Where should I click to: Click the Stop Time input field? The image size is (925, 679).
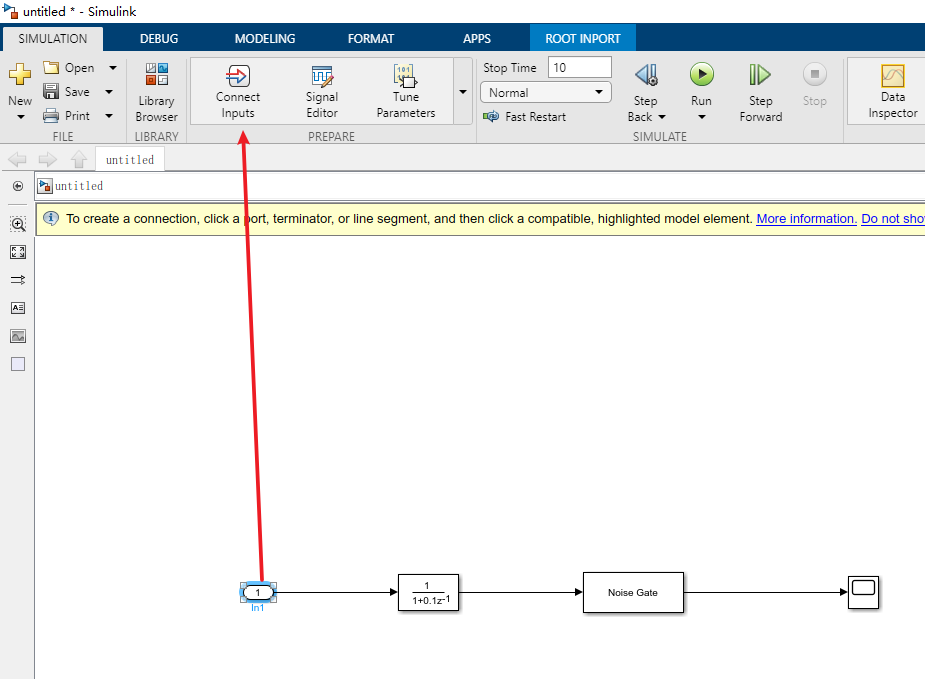click(x=579, y=67)
